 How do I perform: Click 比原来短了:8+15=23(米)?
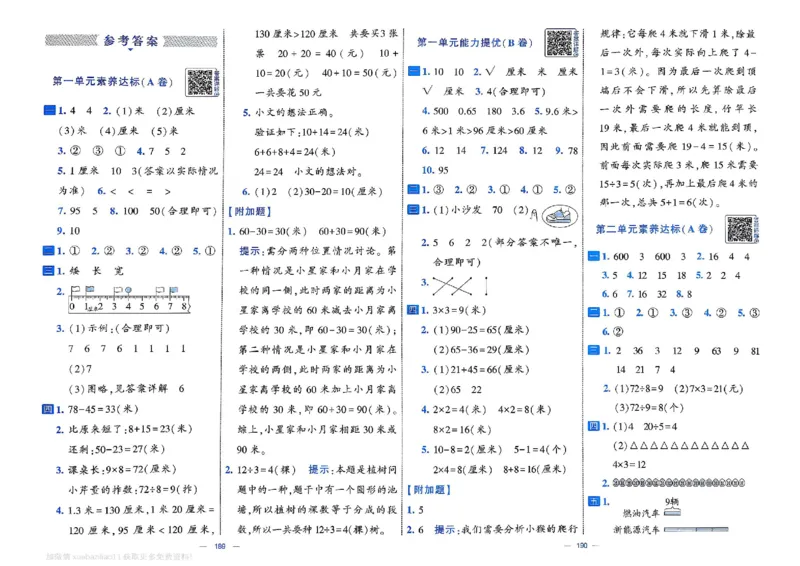click(x=131, y=429)
